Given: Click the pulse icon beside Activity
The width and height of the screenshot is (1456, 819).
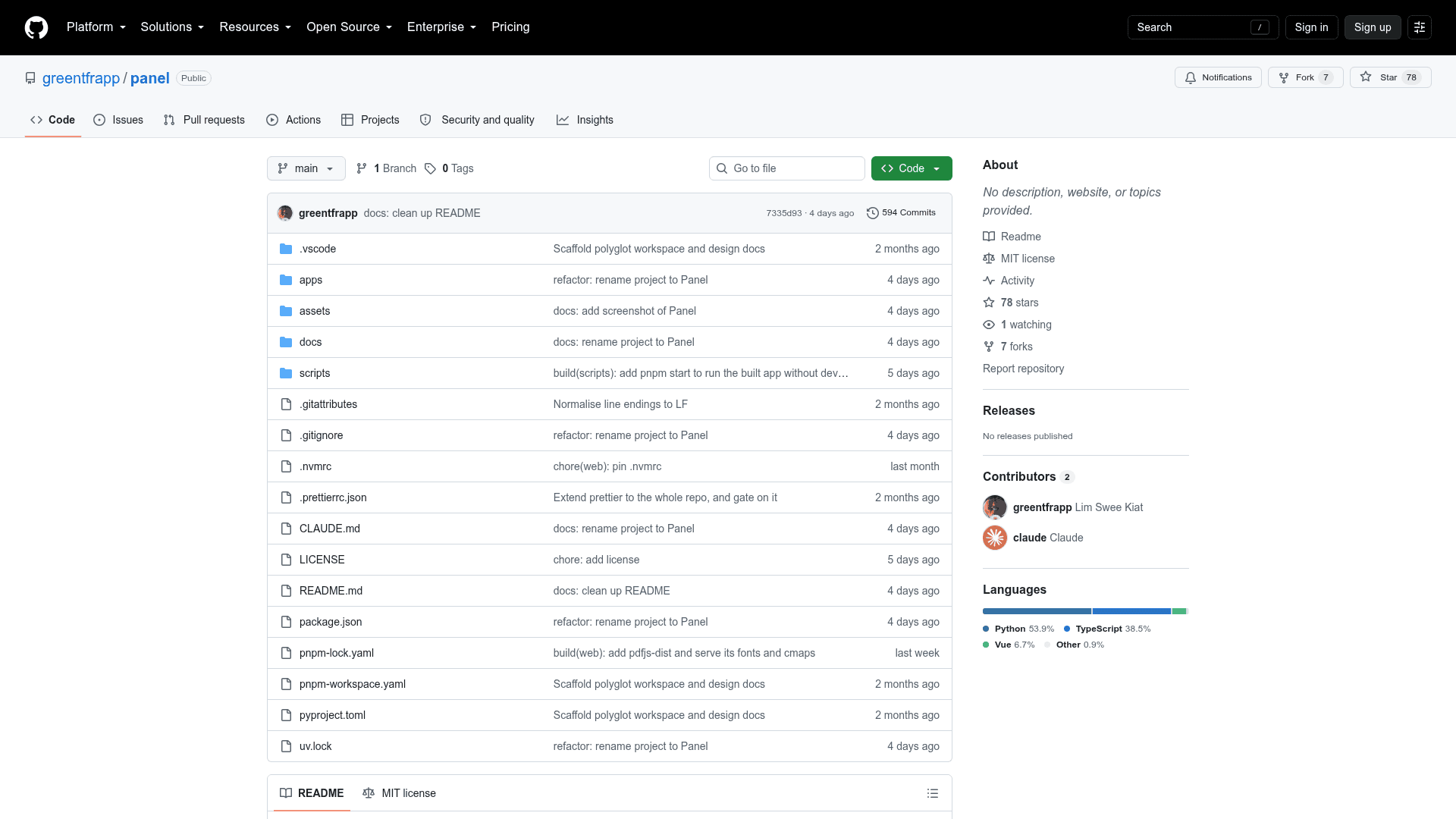Looking at the screenshot, I should click(x=989, y=281).
